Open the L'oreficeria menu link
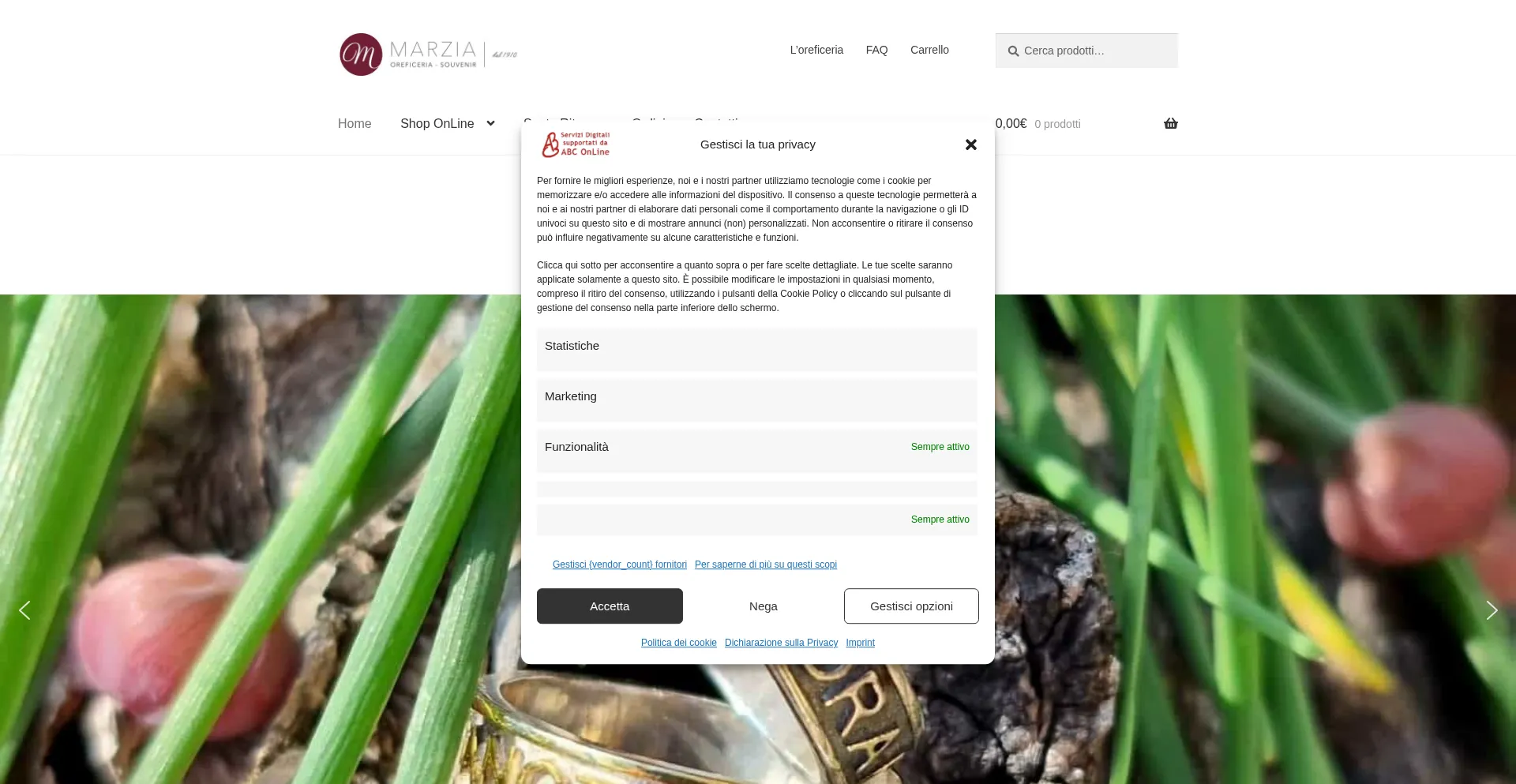 (816, 50)
